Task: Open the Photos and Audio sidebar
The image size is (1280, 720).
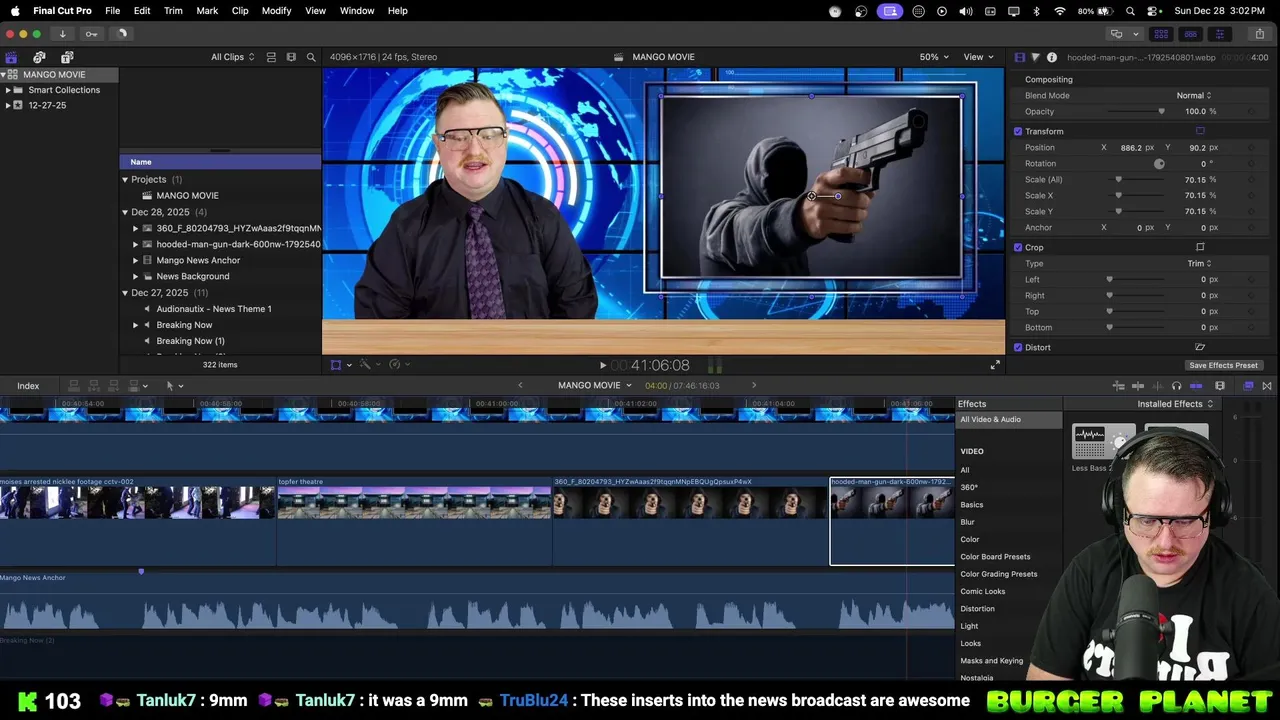Action: tap(39, 57)
